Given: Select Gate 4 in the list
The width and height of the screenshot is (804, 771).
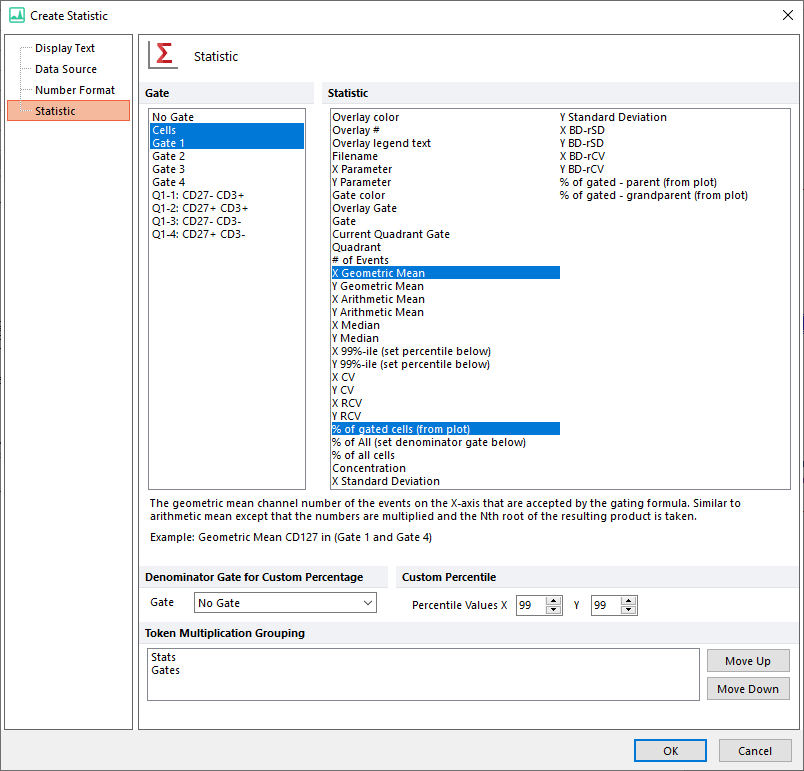Looking at the screenshot, I should (x=227, y=182).
